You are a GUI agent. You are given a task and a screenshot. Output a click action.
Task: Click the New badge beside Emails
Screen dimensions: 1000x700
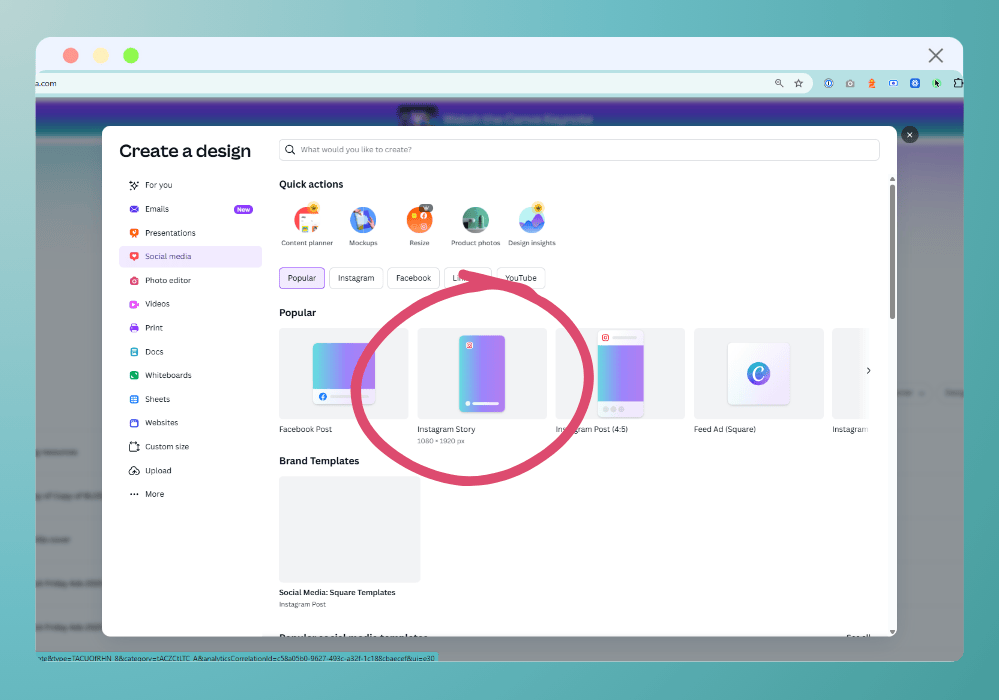point(243,209)
